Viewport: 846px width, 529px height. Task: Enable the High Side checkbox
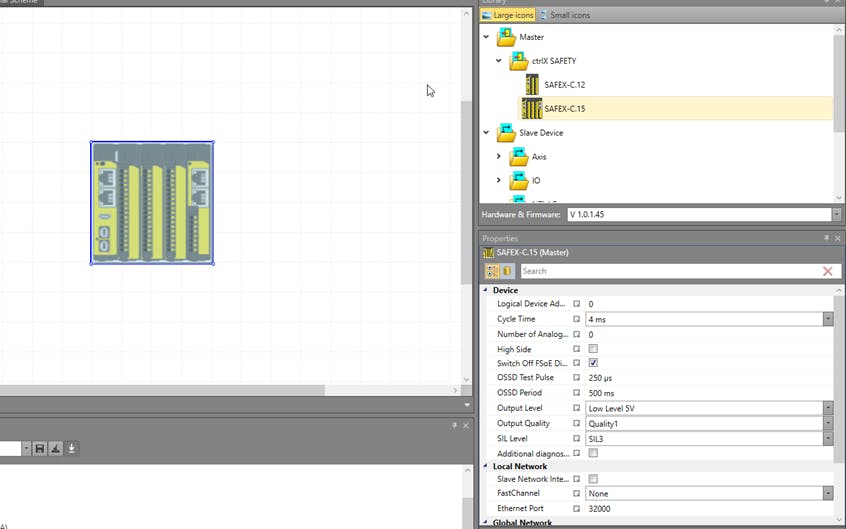593,349
